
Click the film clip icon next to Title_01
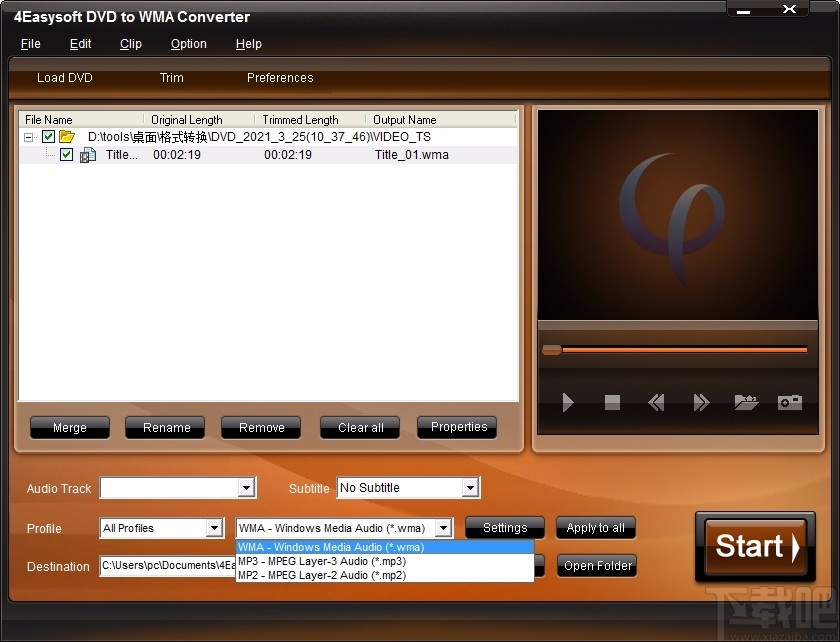[x=87, y=155]
